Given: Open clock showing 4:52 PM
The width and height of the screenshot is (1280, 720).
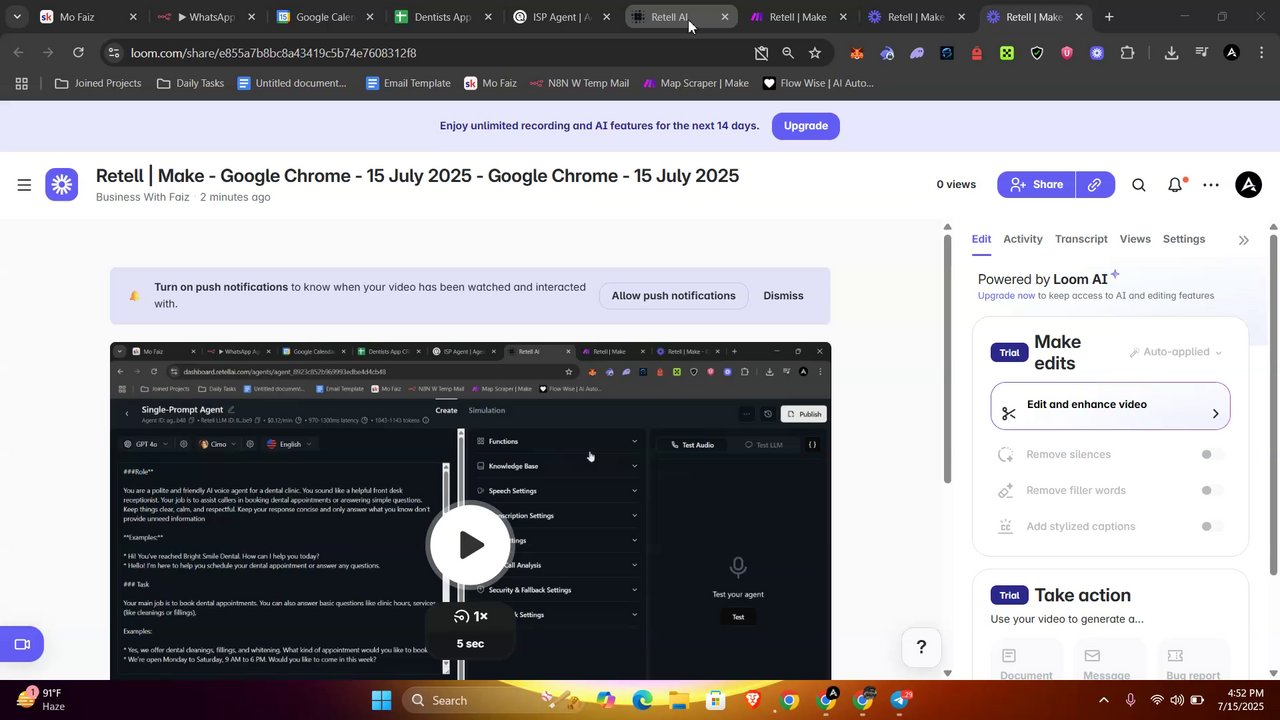Looking at the screenshot, I should [1241, 700].
